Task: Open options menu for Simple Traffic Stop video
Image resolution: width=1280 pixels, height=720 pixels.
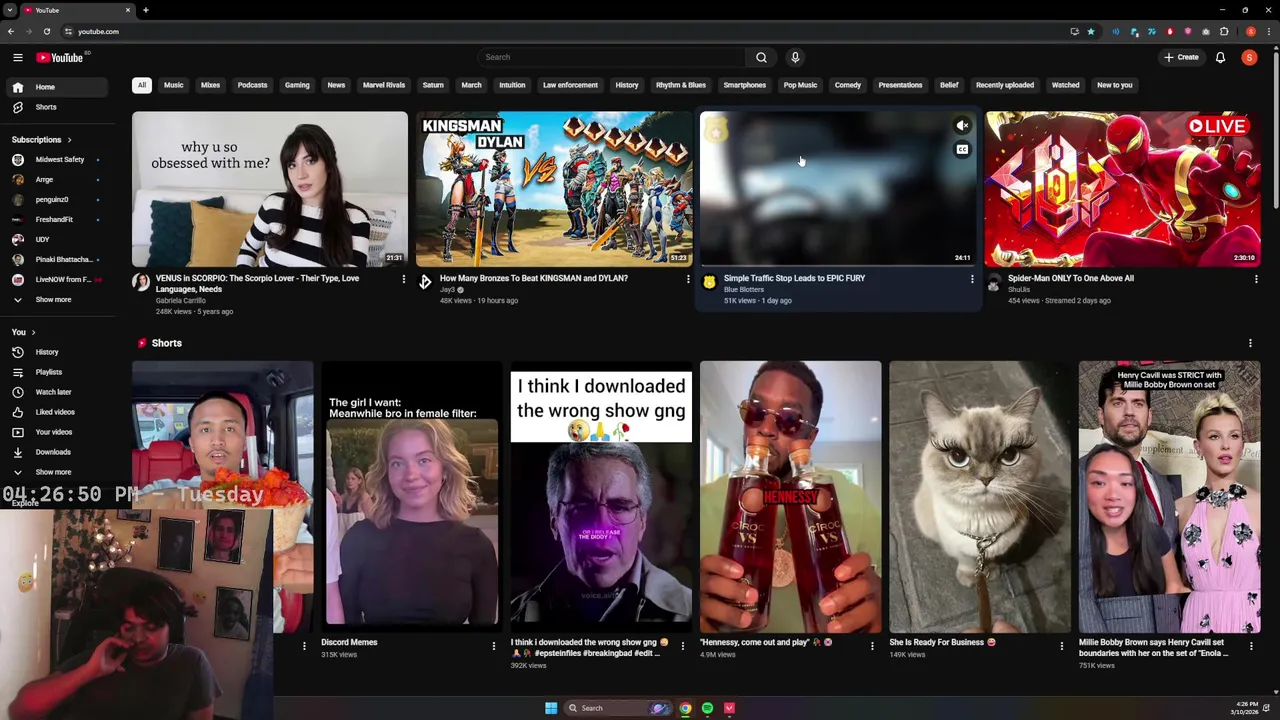Action: [972, 279]
